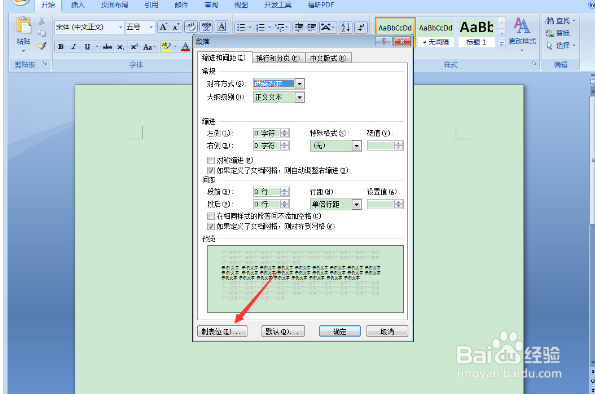Toggle no space between same-style paragraphs checkbox
Image resolution: width=595 pixels, height=394 pixels.
(211, 216)
